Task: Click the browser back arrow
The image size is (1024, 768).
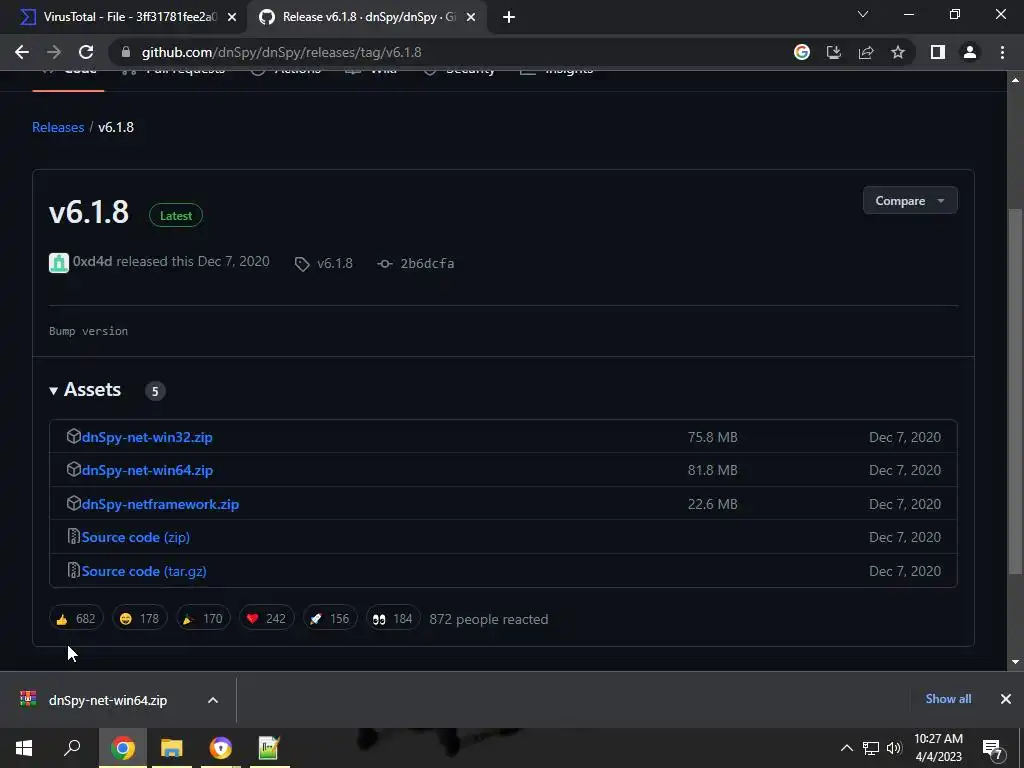Action: [x=22, y=52]
